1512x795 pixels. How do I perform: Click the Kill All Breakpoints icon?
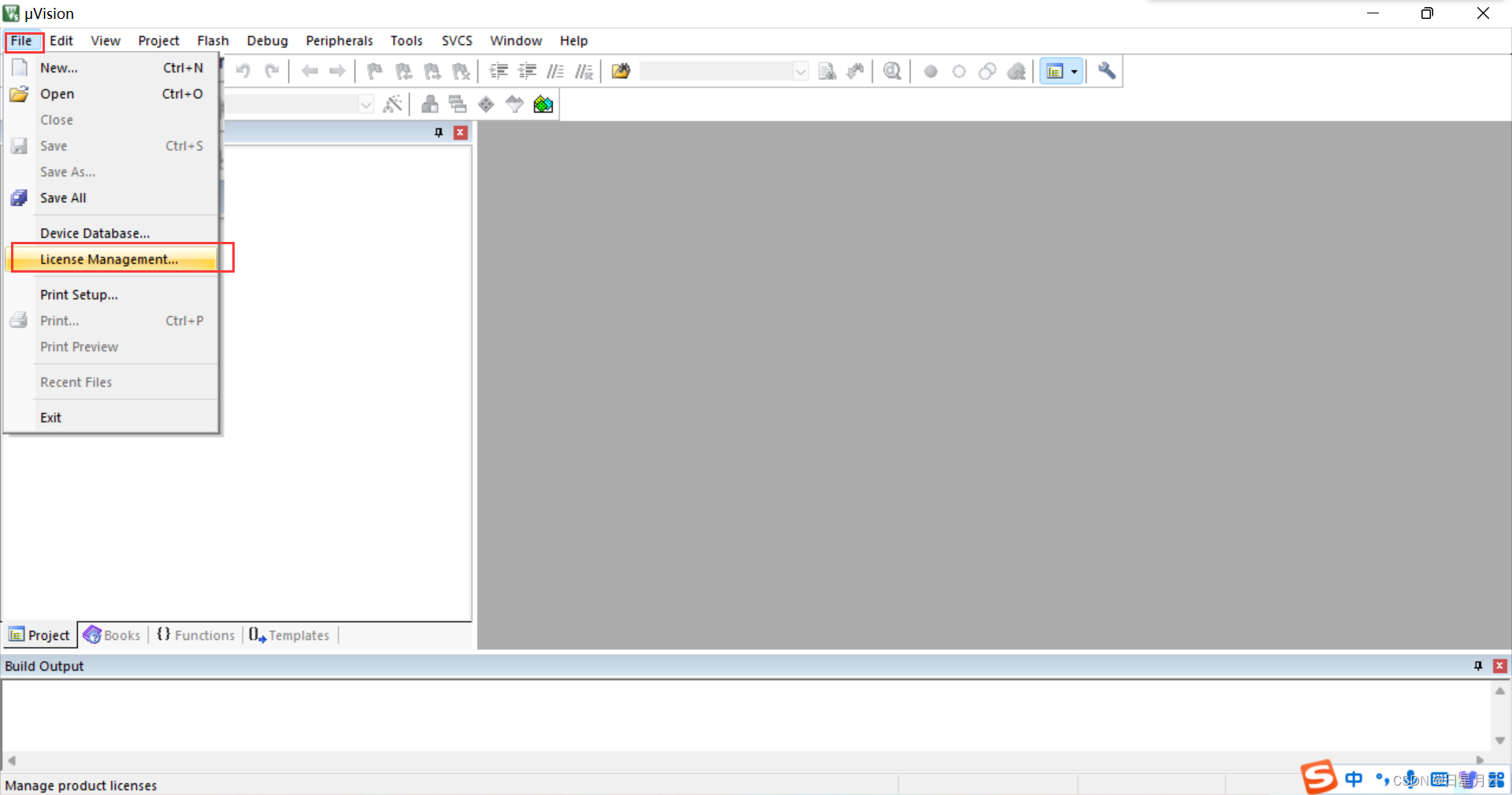1017,72
